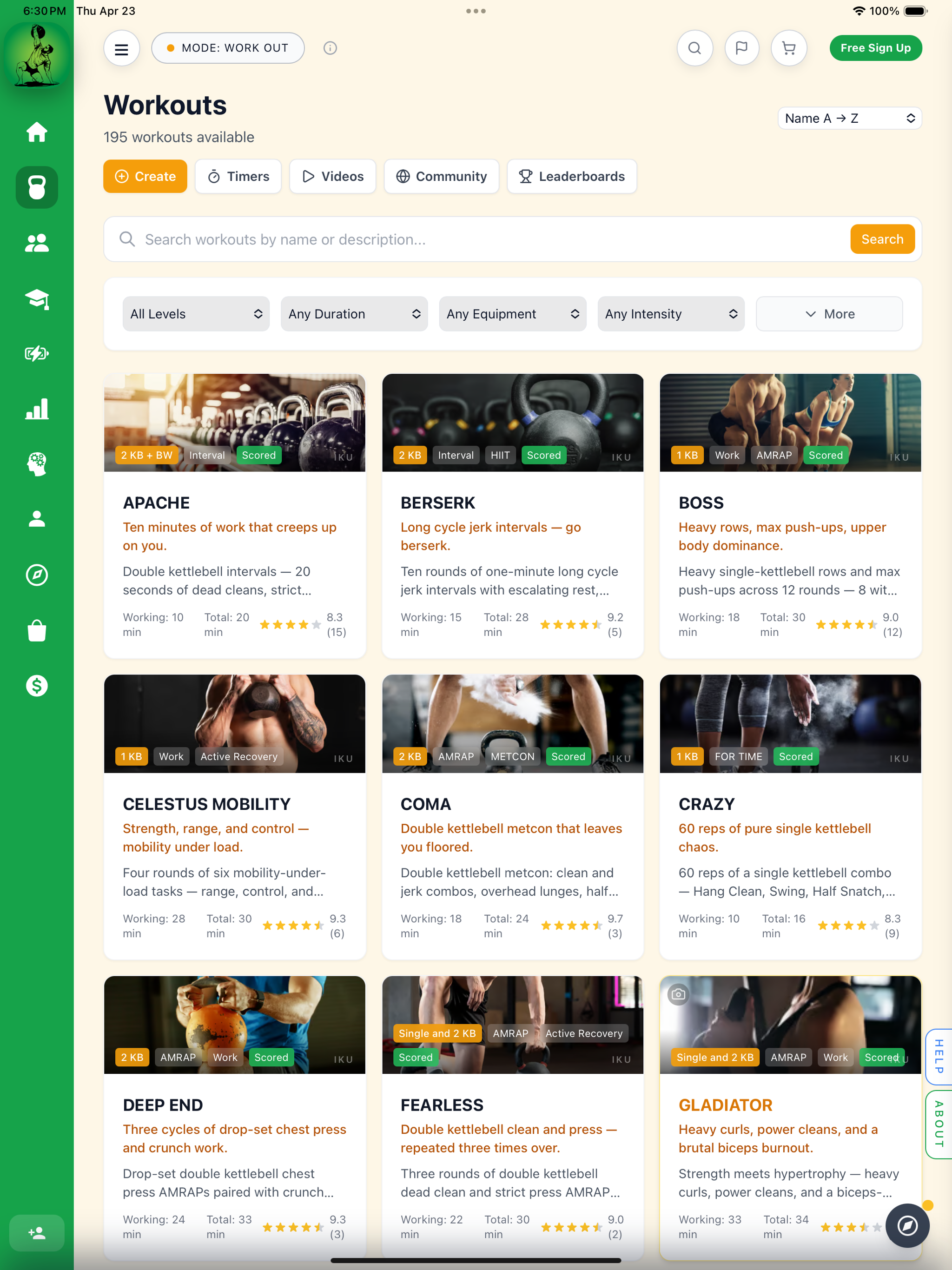Open the Timers tab
This screenshot has height=1270, width=952.
point(238,176)
